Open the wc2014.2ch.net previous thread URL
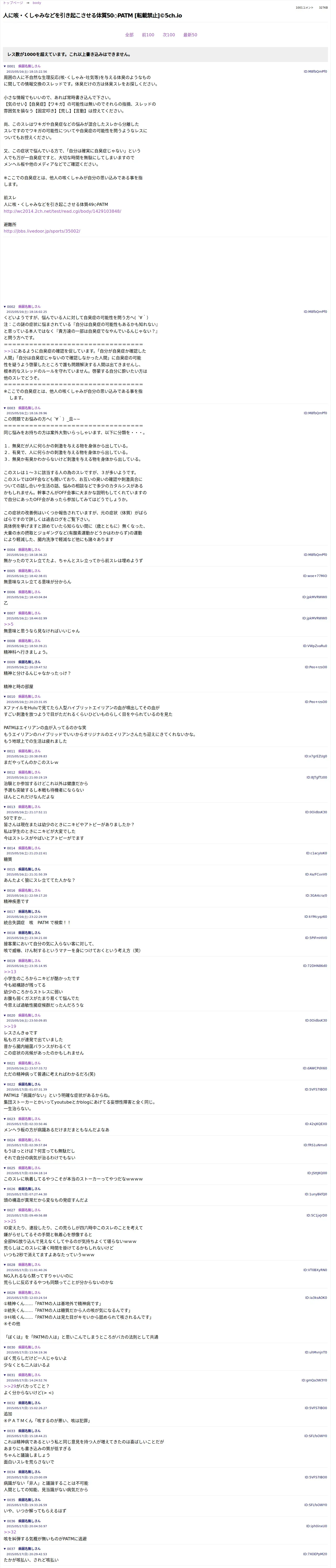The image size is (336, 1568). 62,211
